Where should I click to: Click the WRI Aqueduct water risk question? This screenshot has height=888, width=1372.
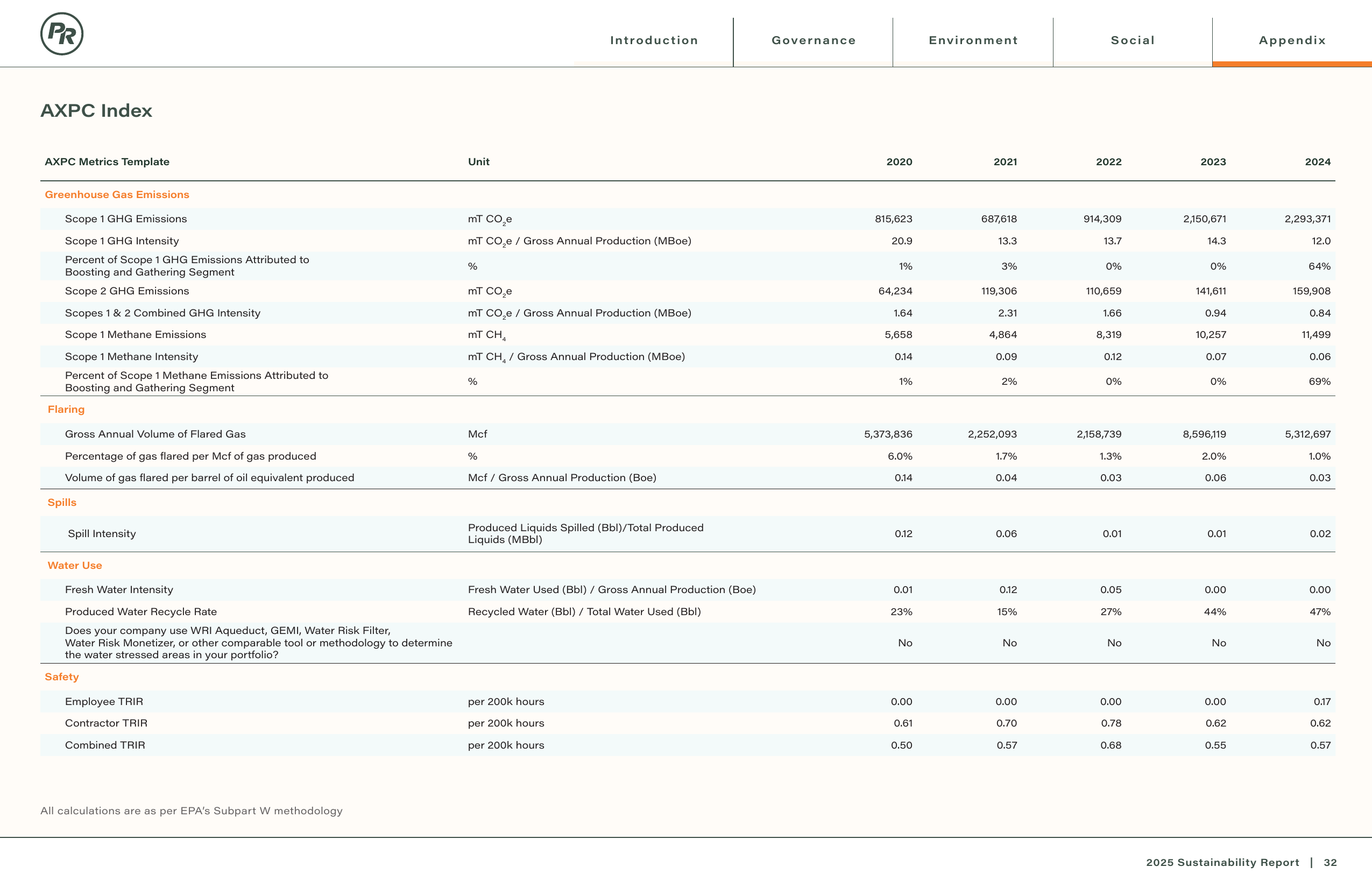click(x=258, y=643)
